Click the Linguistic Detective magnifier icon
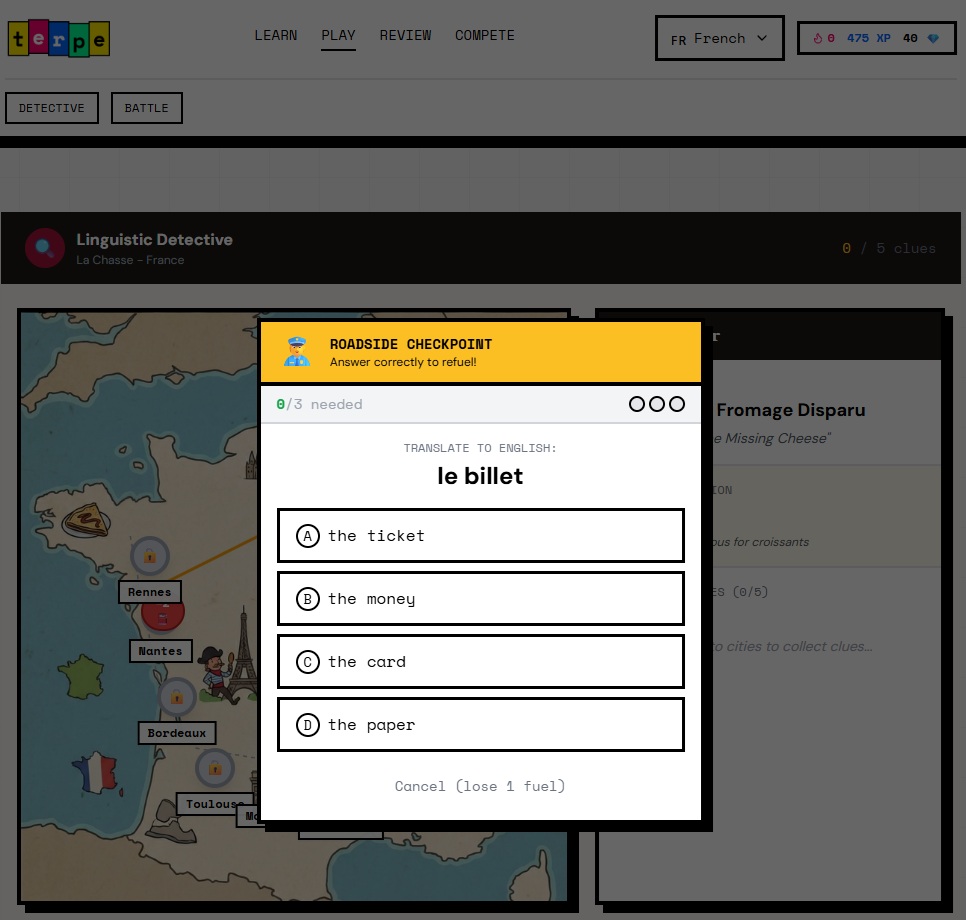This screenshot has width=966, height=920. coord(44,248)
